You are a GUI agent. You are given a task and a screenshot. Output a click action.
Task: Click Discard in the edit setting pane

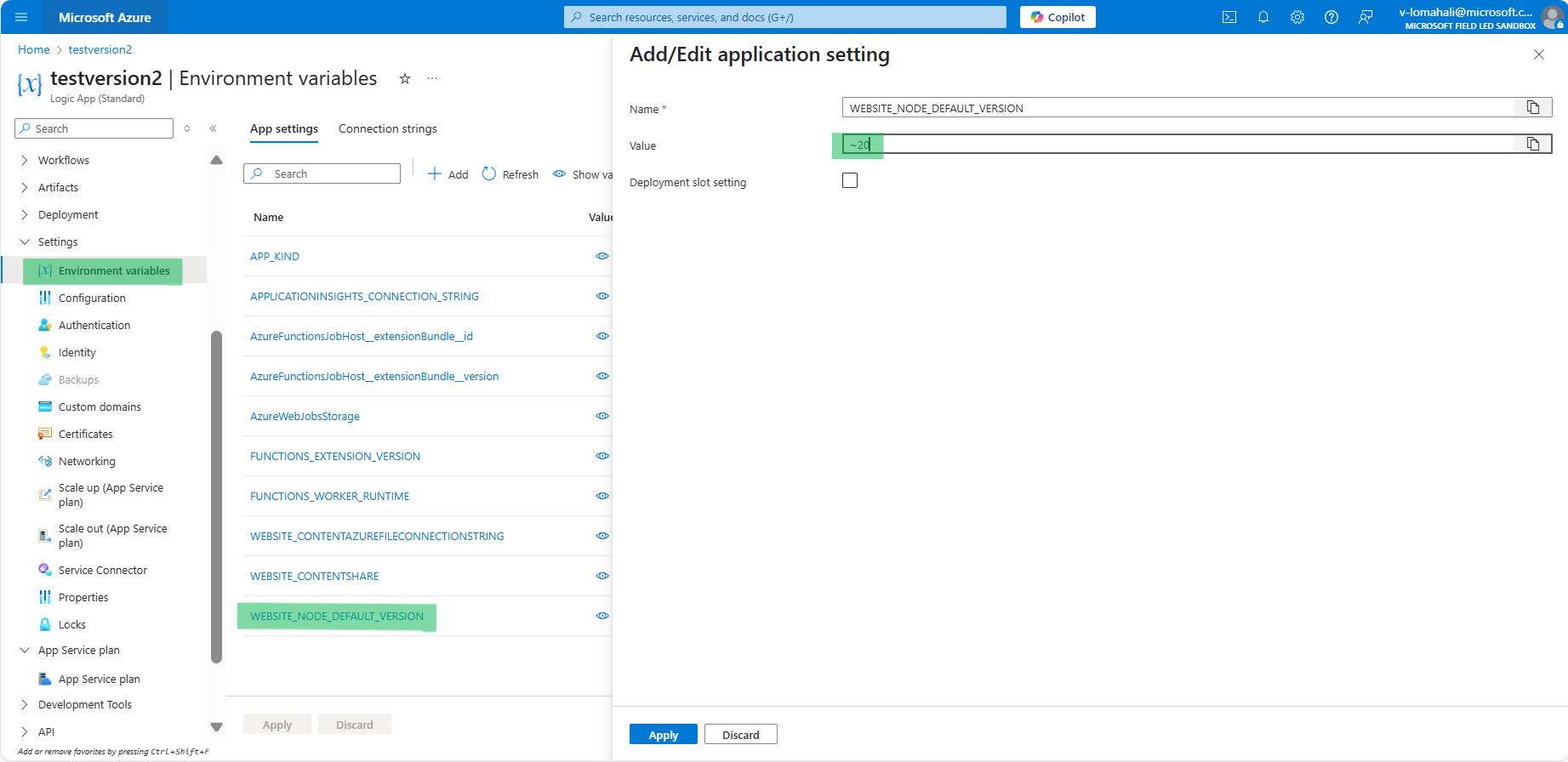(x=741, y=735)
